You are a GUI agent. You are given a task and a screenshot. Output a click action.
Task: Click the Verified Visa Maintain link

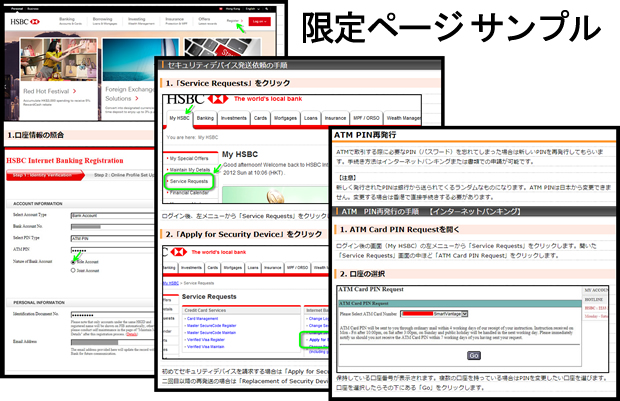(x=205, y=347)
